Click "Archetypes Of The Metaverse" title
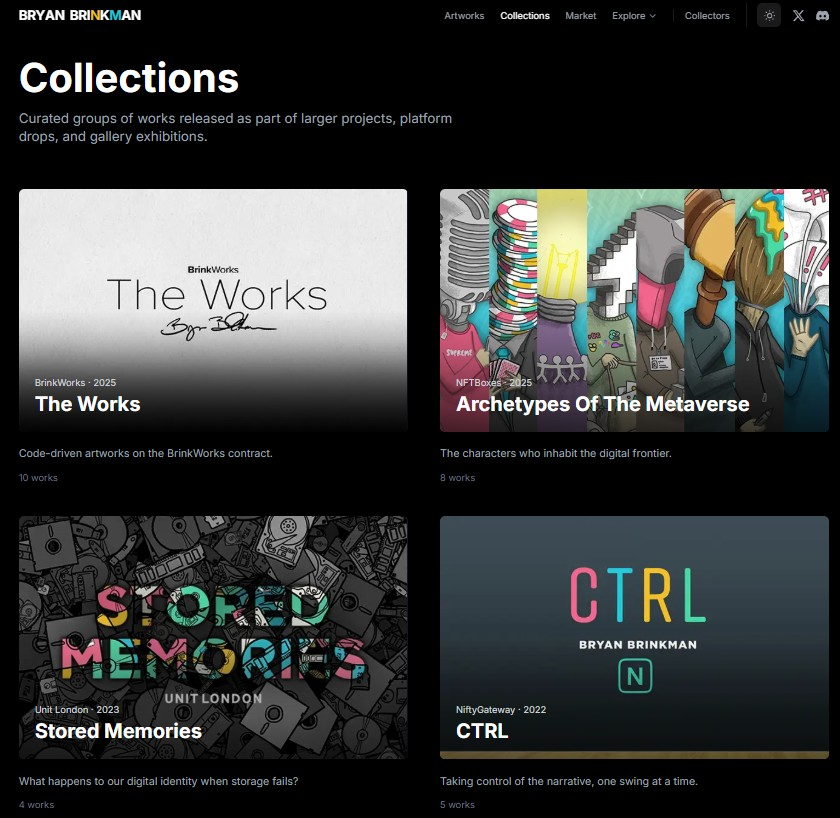Screen dimensions: 840x818 coord(603,404)
